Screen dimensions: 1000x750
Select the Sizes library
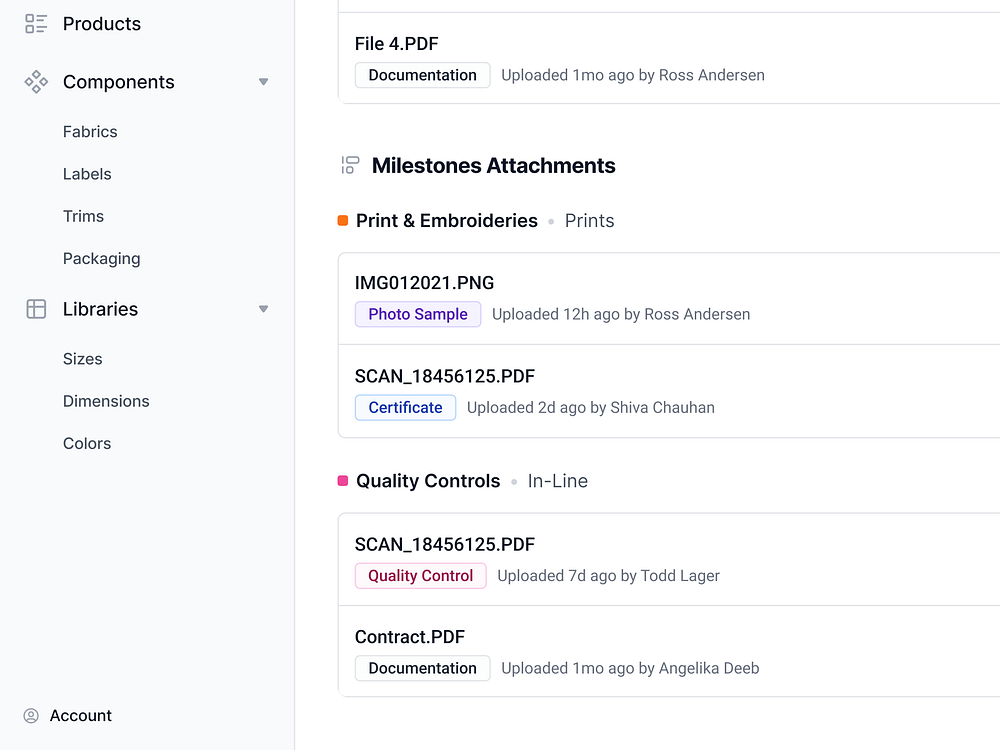click(82, 358)
